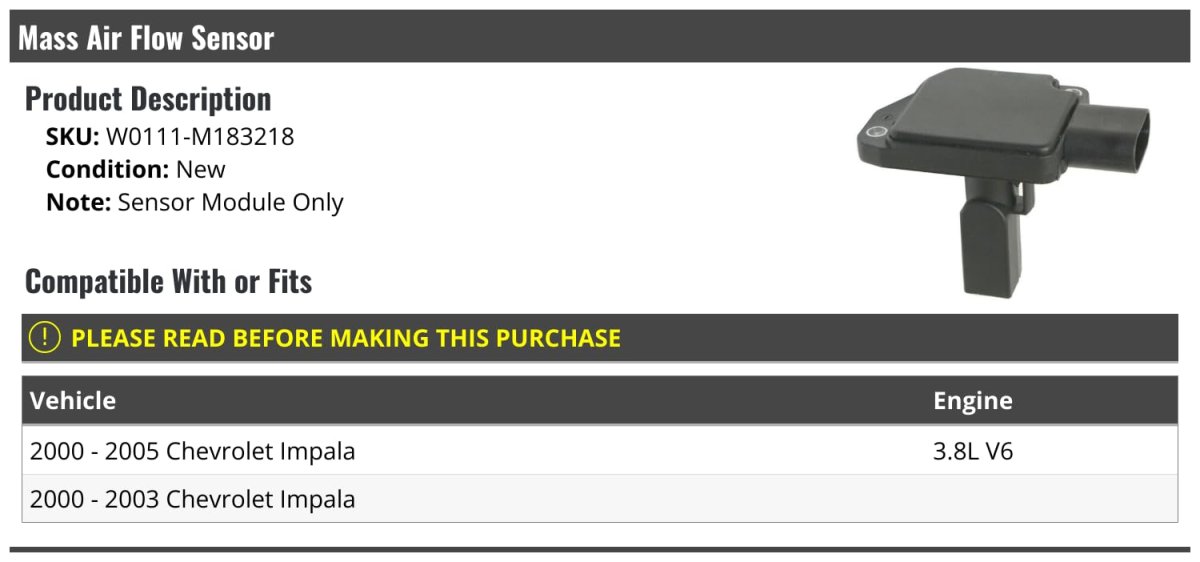
Task: Click the bold Note label
Action: point(77,202)
